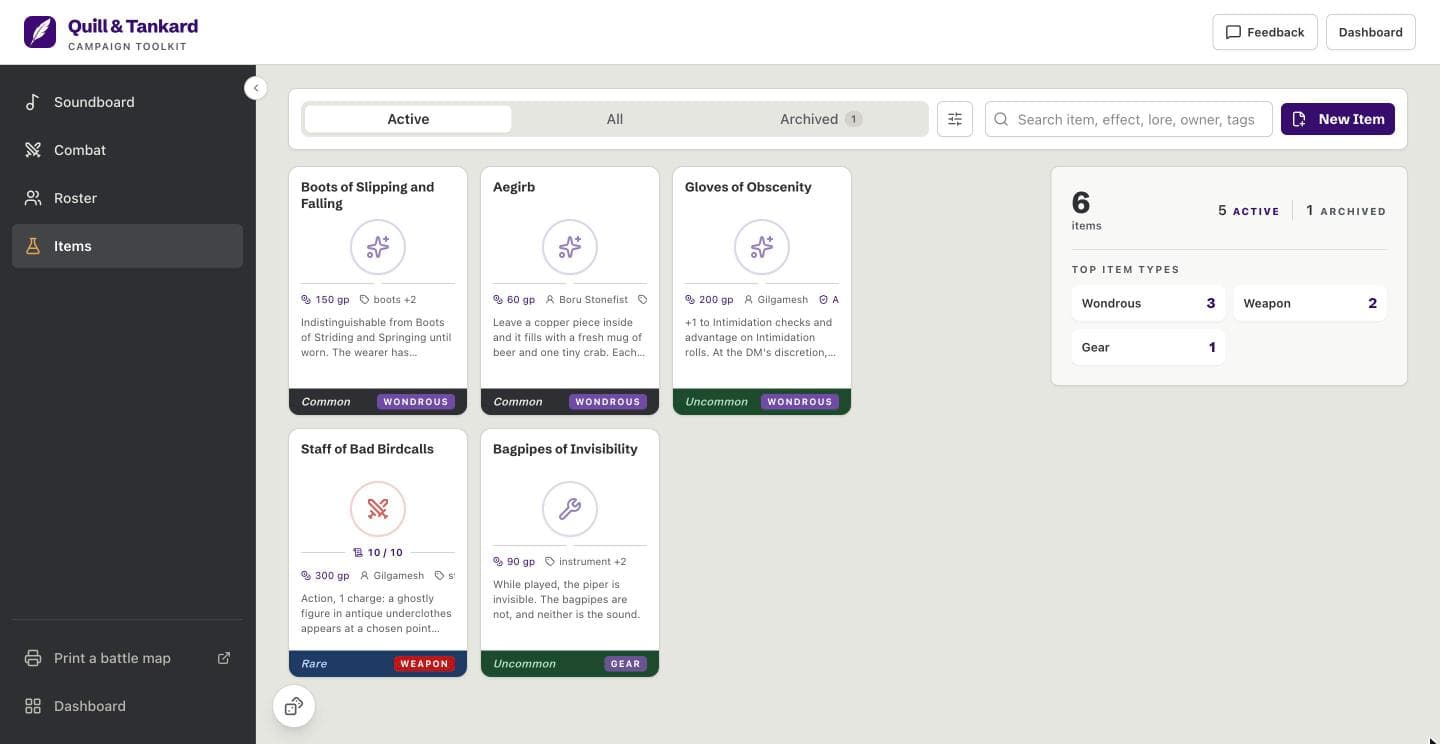Click the Dashboard grid icon in sidebar

click(33, 706)
